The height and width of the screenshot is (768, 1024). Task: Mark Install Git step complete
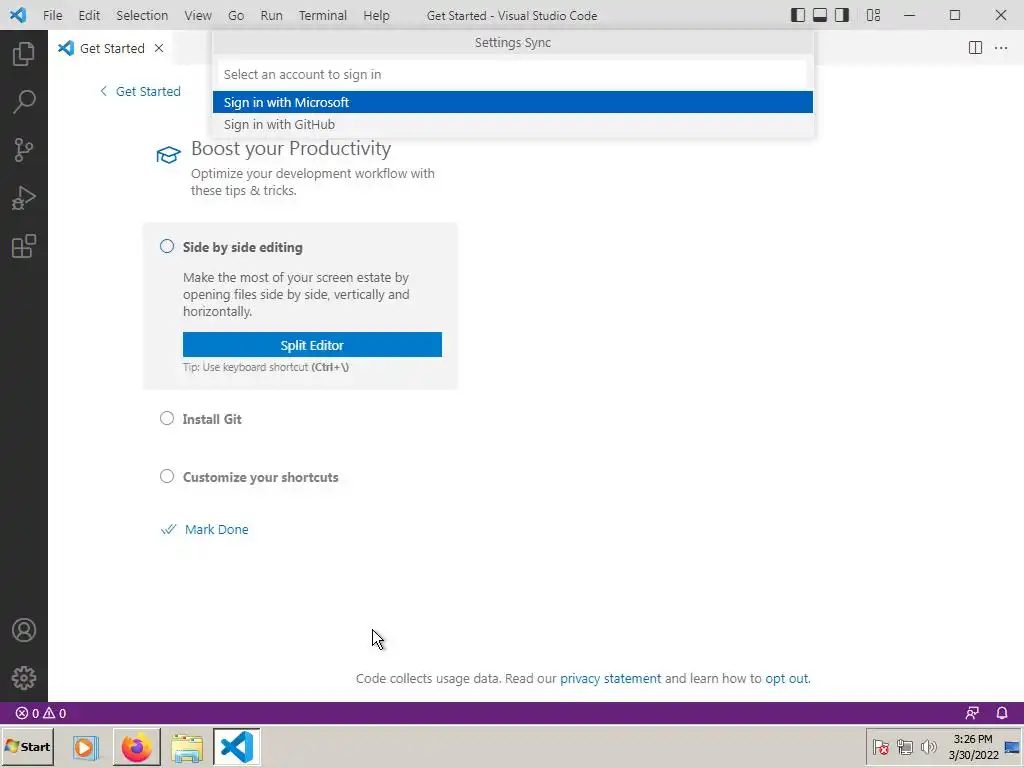(167, 418)
